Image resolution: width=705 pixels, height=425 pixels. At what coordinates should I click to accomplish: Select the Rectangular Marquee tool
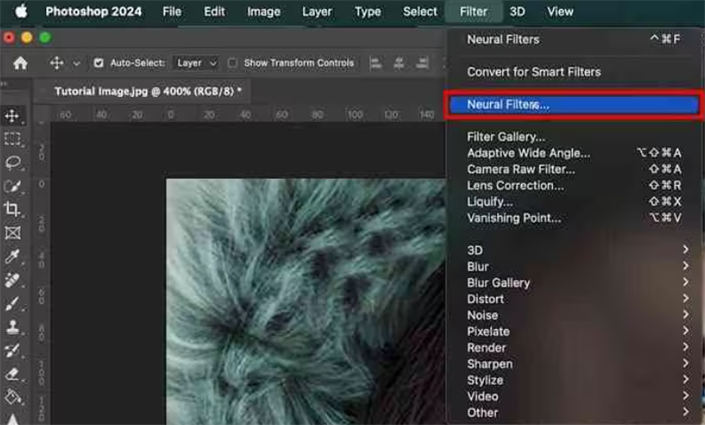(x=12, y=139)
